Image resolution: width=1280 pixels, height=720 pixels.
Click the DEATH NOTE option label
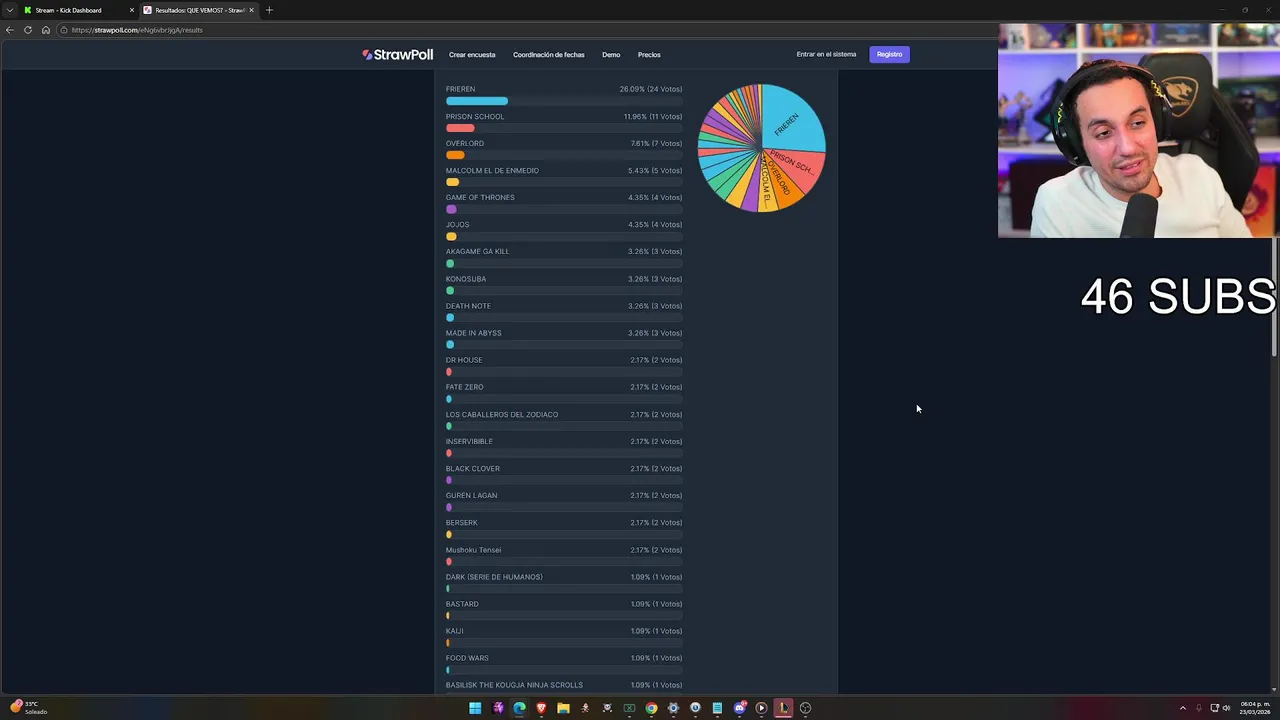pos(468,306)
